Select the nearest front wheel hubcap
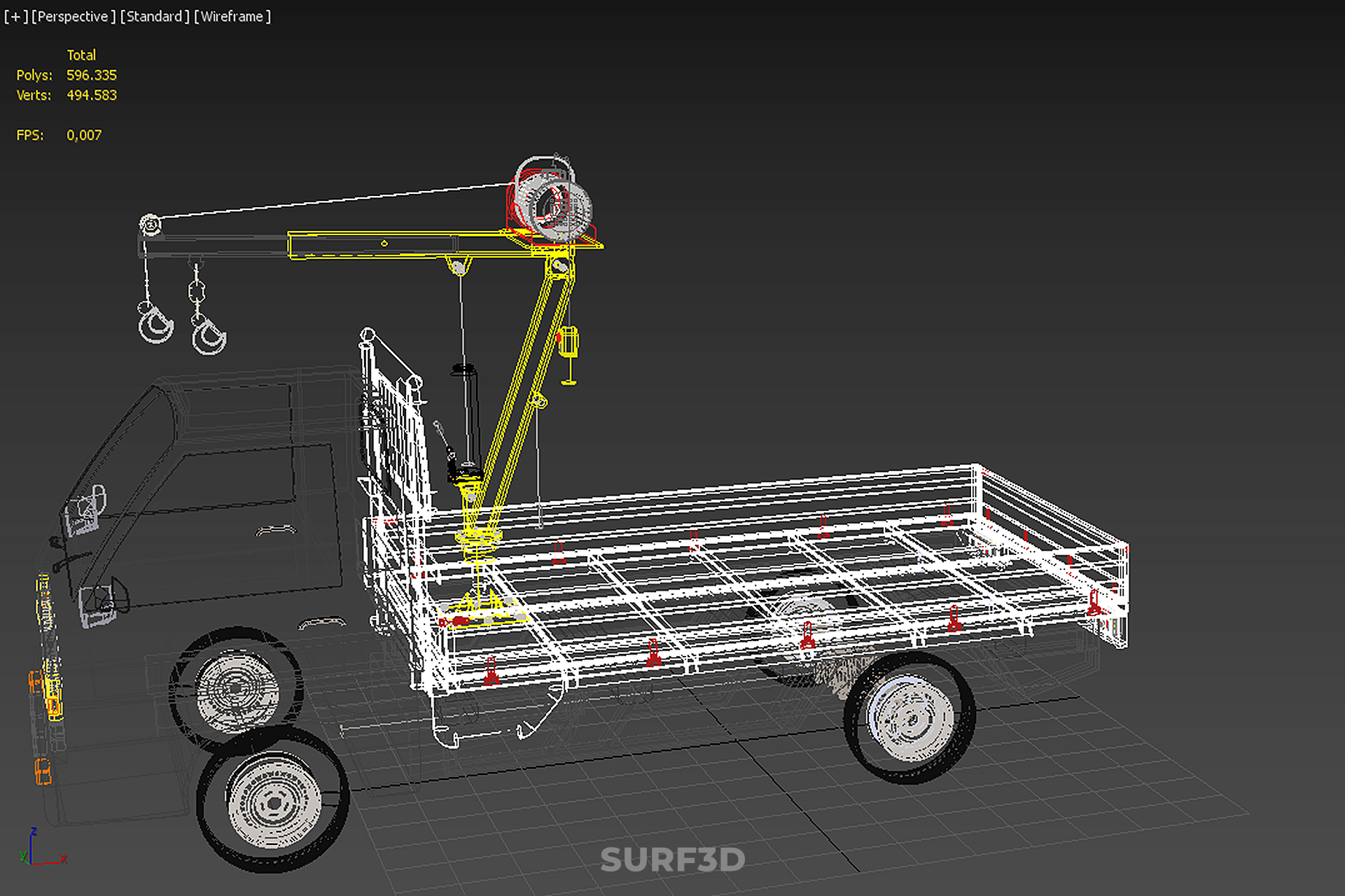The height and width of the screenshot is (896, 1345). 274,801
